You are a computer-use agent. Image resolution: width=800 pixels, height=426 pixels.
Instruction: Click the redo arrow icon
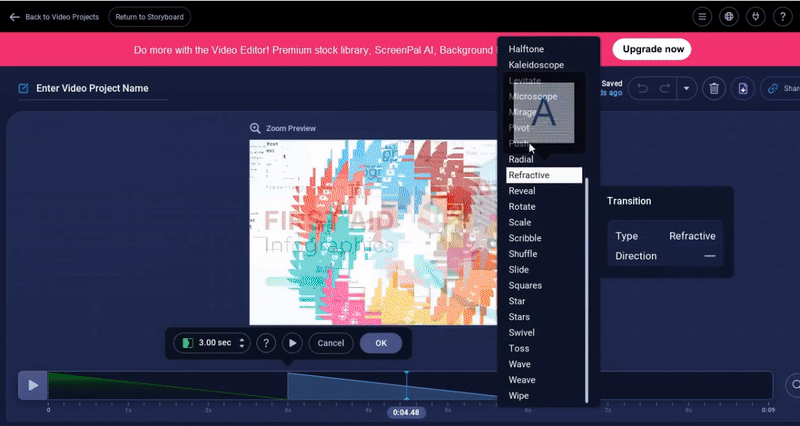(x=664, y=89)
